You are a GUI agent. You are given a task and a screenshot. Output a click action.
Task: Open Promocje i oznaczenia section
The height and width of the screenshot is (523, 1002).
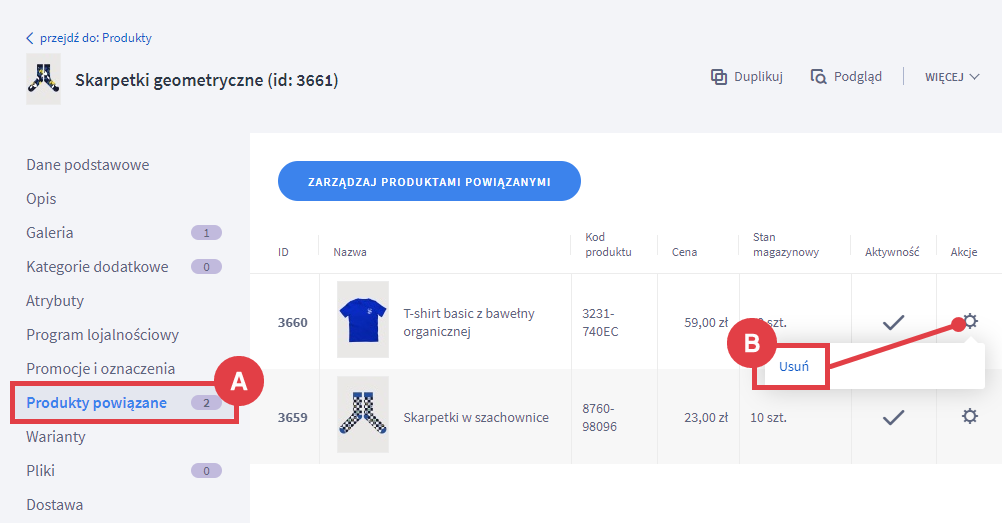100,369
